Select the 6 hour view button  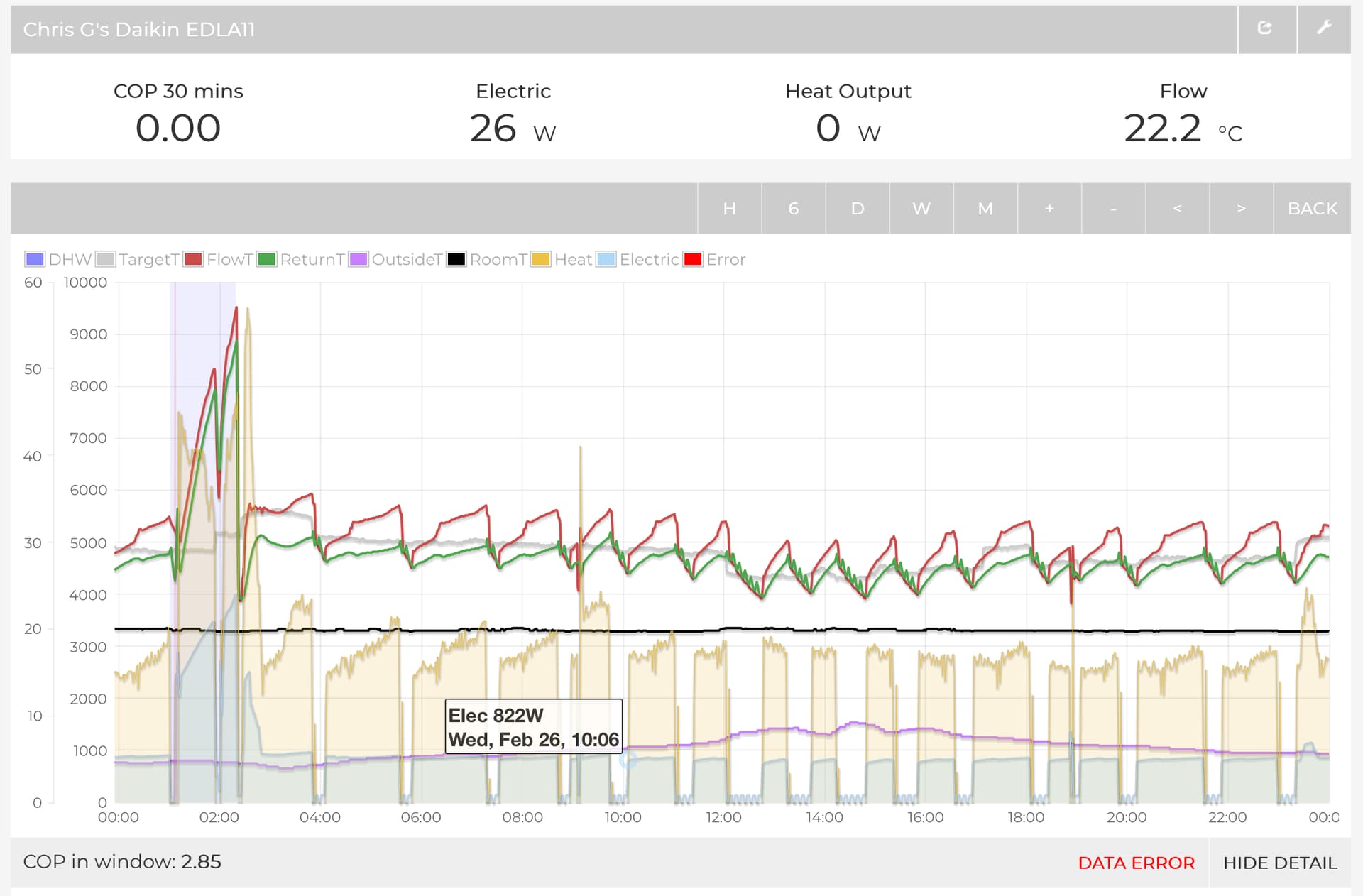(x=794, y=208)
